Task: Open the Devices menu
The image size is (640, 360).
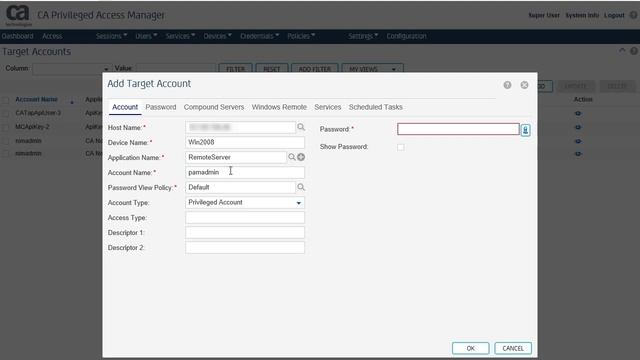Action: (217, 36)
